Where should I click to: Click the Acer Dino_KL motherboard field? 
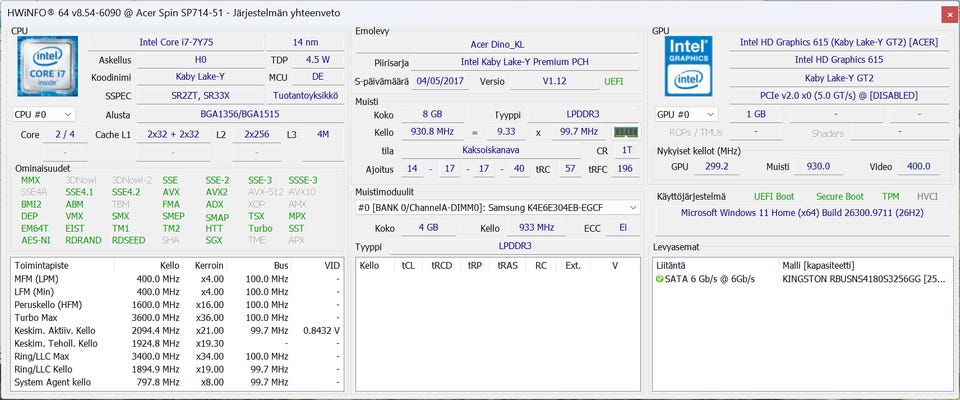(497, 45)
